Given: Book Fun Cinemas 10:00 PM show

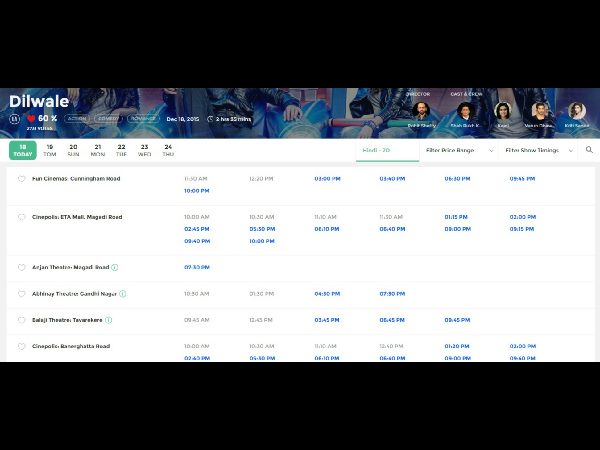Looking at the screenshot, I should 197,191.
